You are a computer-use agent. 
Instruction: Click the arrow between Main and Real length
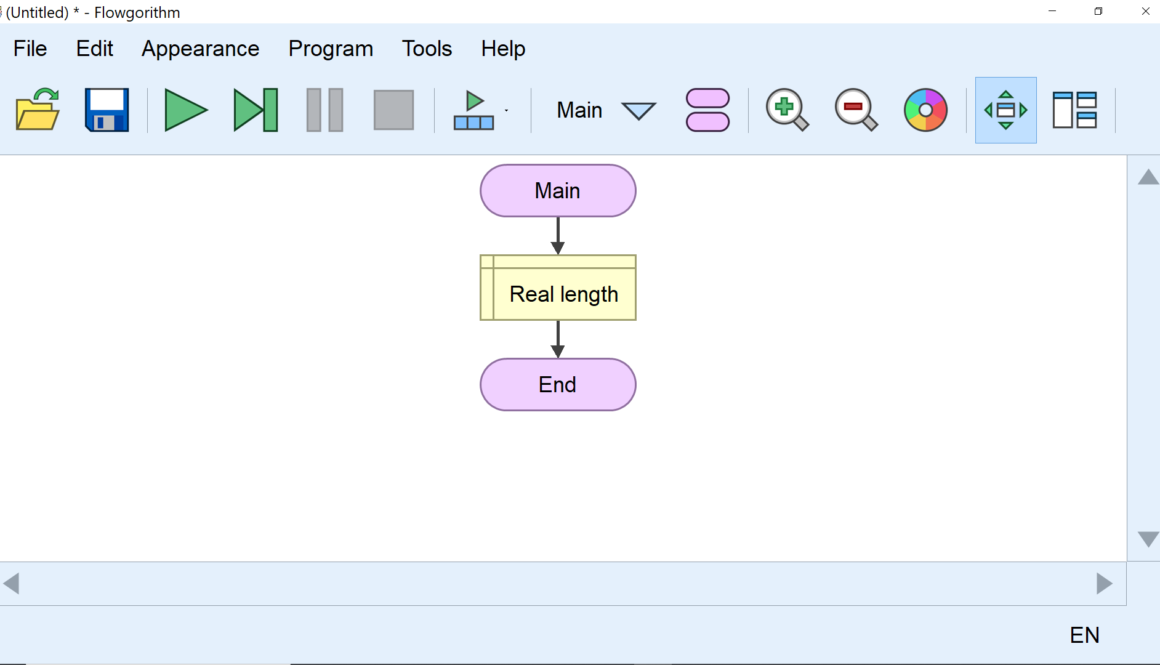(x=558, y=236)
